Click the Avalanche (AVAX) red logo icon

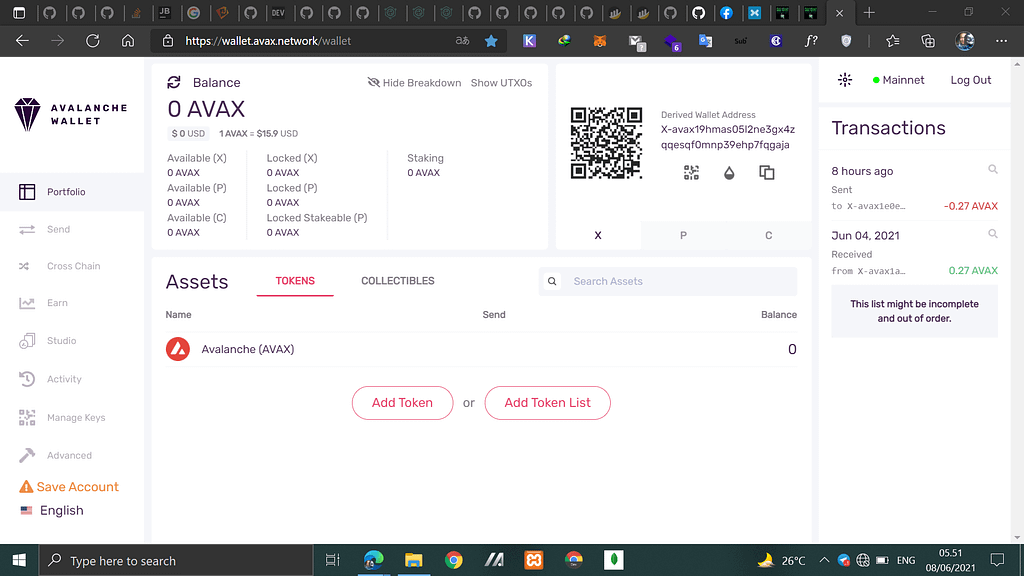click(x=178, y=349)
